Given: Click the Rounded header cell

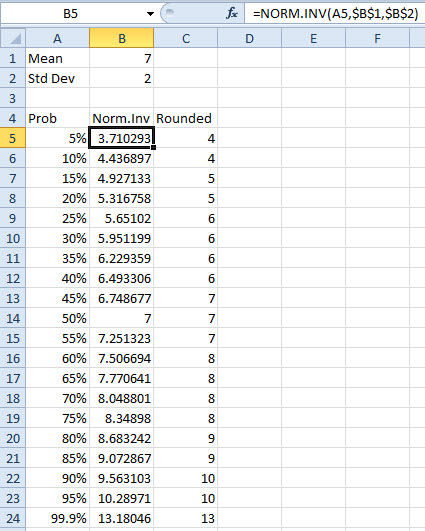Looking at the screenshot, I should 186,118.
